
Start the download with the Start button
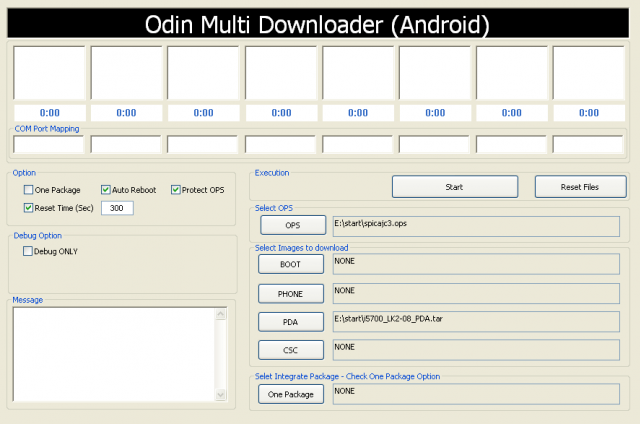point(455,187)
